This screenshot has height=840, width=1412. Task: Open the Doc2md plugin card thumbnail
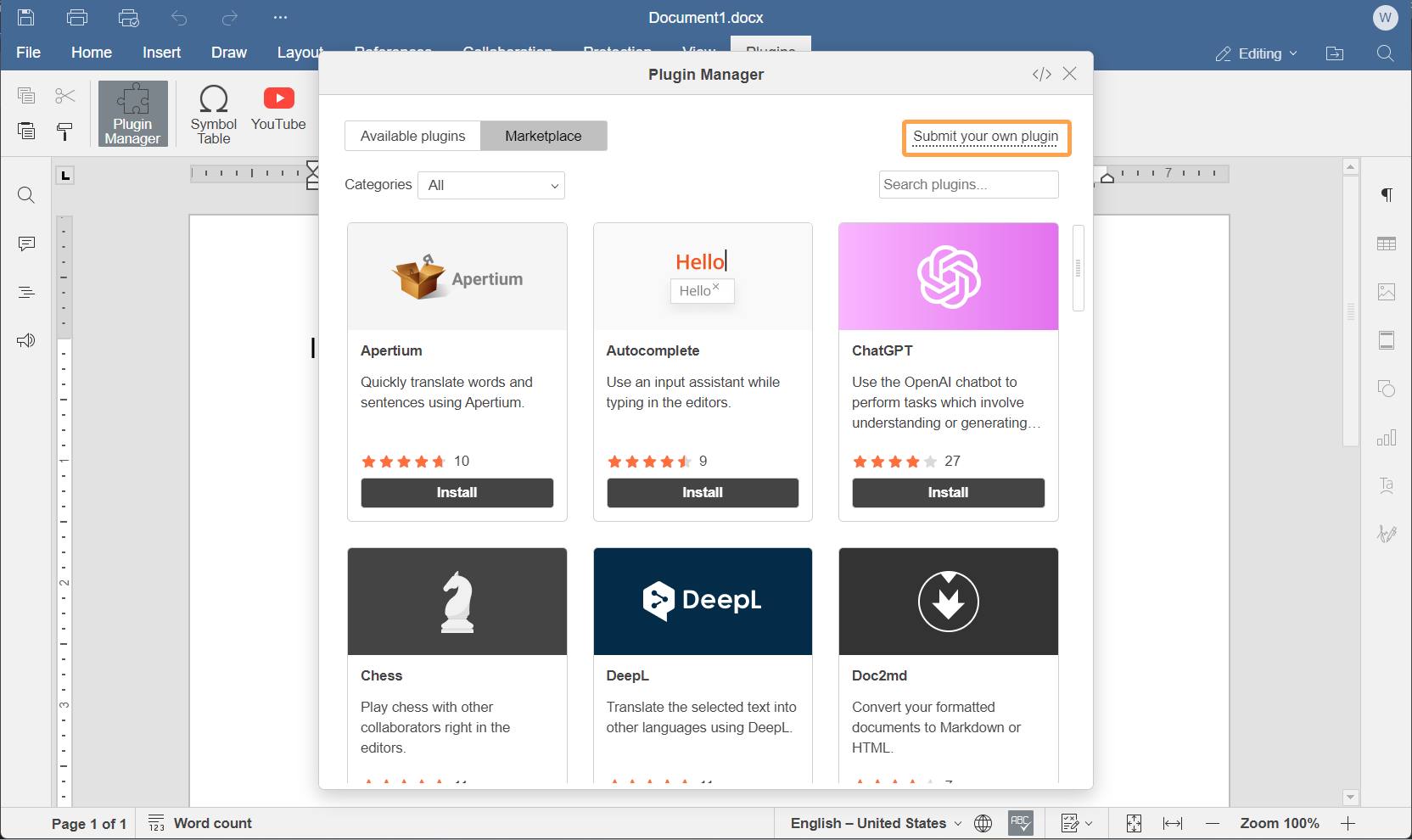click(x=949, y=602)
